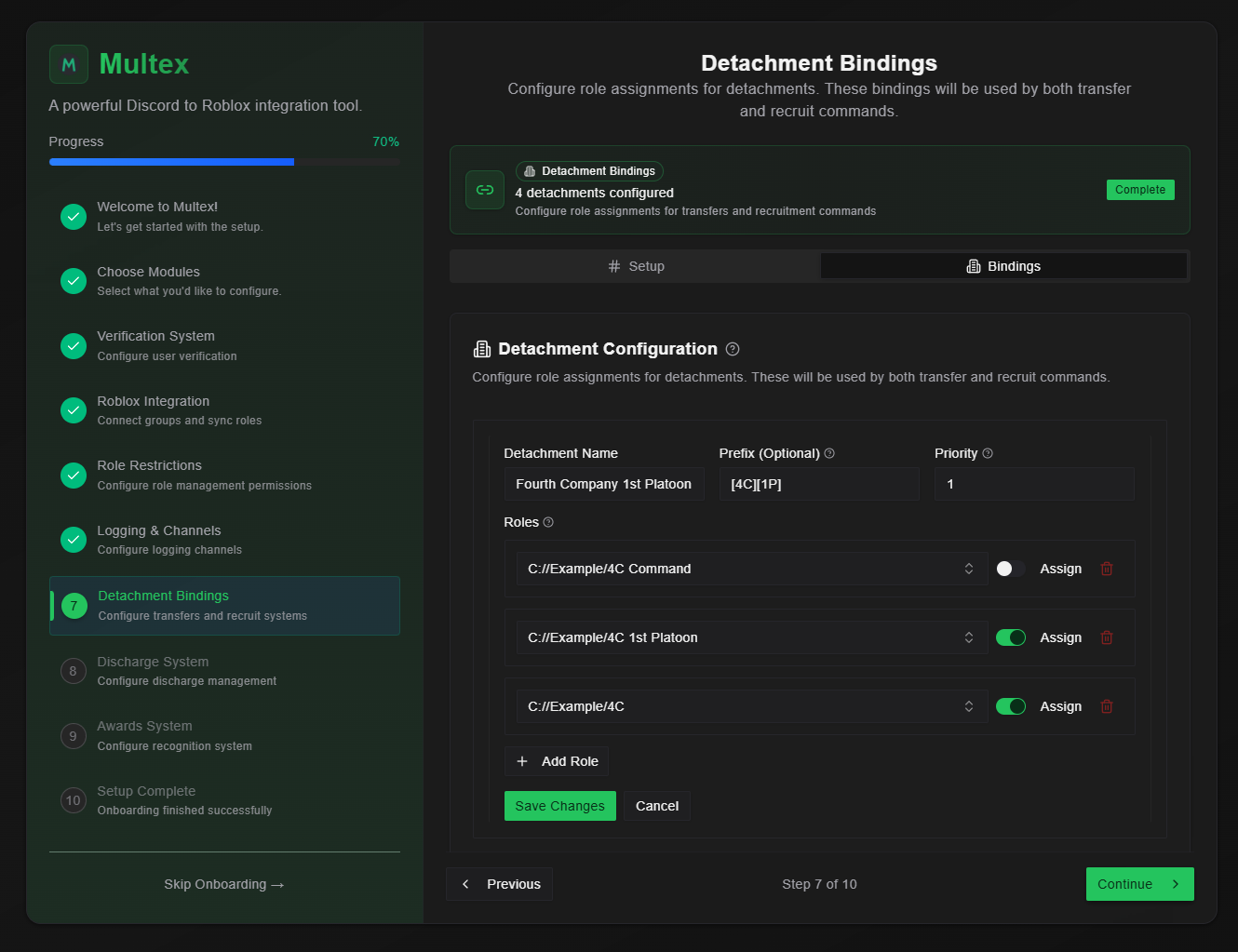Go to the Roblox Integration step
1238x952 pixels.
(x=224, y=410)
